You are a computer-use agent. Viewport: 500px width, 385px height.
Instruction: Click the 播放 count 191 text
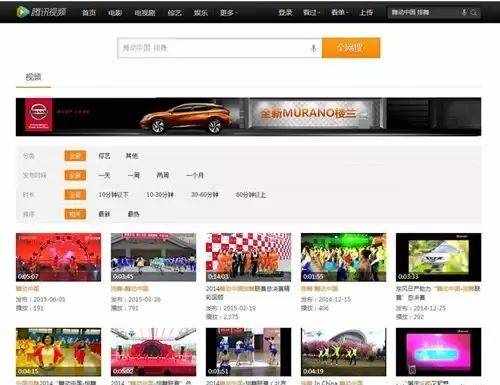(x=30, y=308)
